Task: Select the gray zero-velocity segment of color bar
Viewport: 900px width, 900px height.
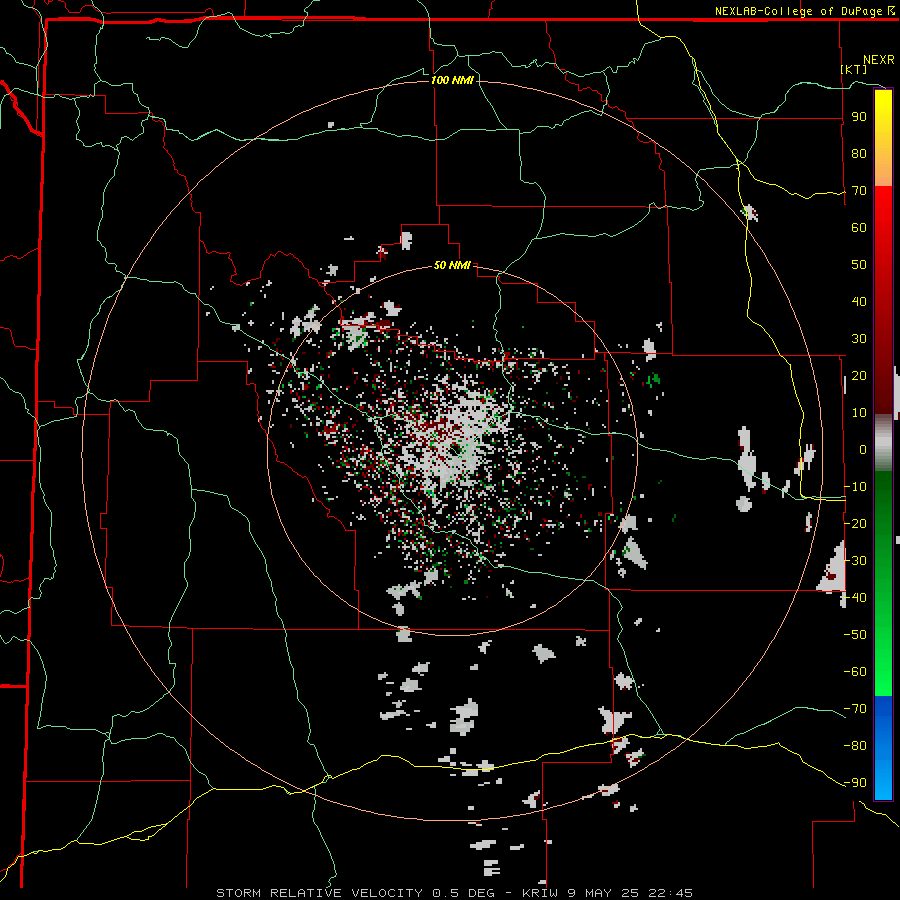Action: [x=883, y=443]
